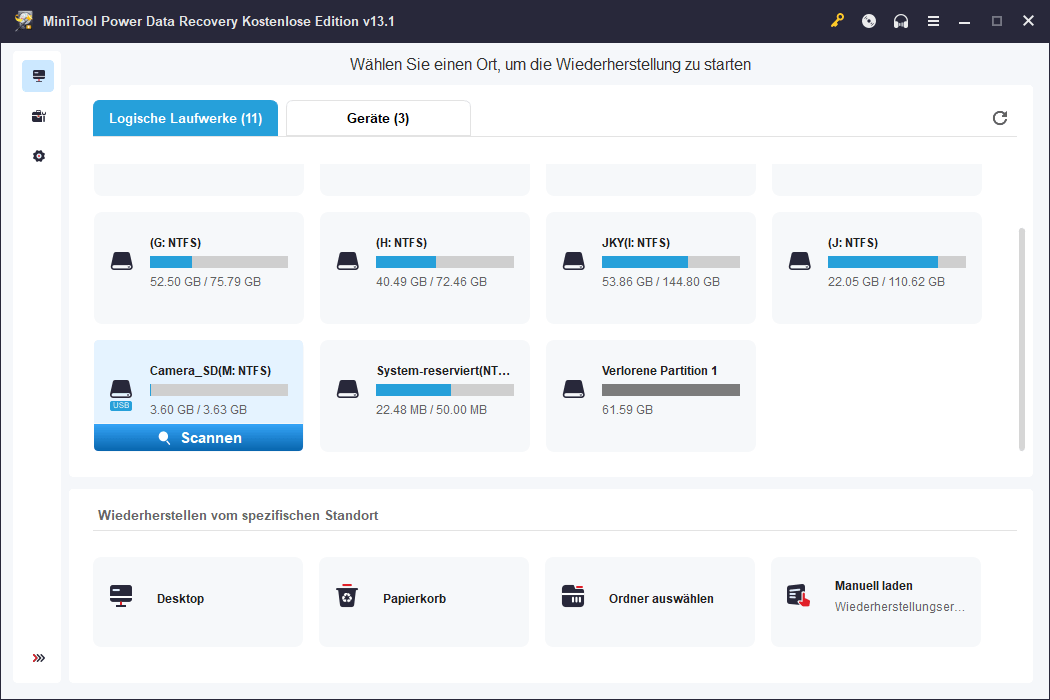Open support via the headphones icon
Screen dimensions: 1050x700
click(901, 21)
